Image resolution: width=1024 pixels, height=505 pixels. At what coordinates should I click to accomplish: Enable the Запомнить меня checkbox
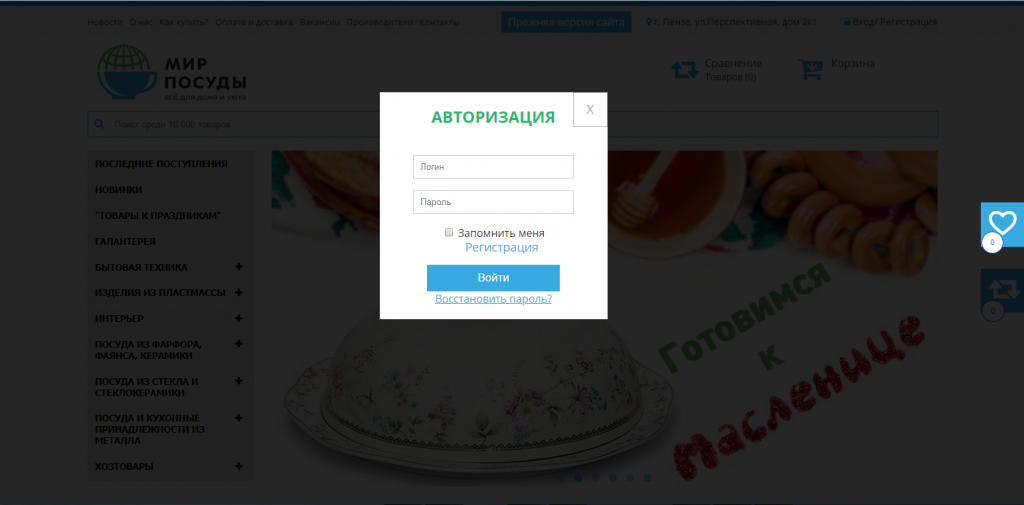click(449, 232)
